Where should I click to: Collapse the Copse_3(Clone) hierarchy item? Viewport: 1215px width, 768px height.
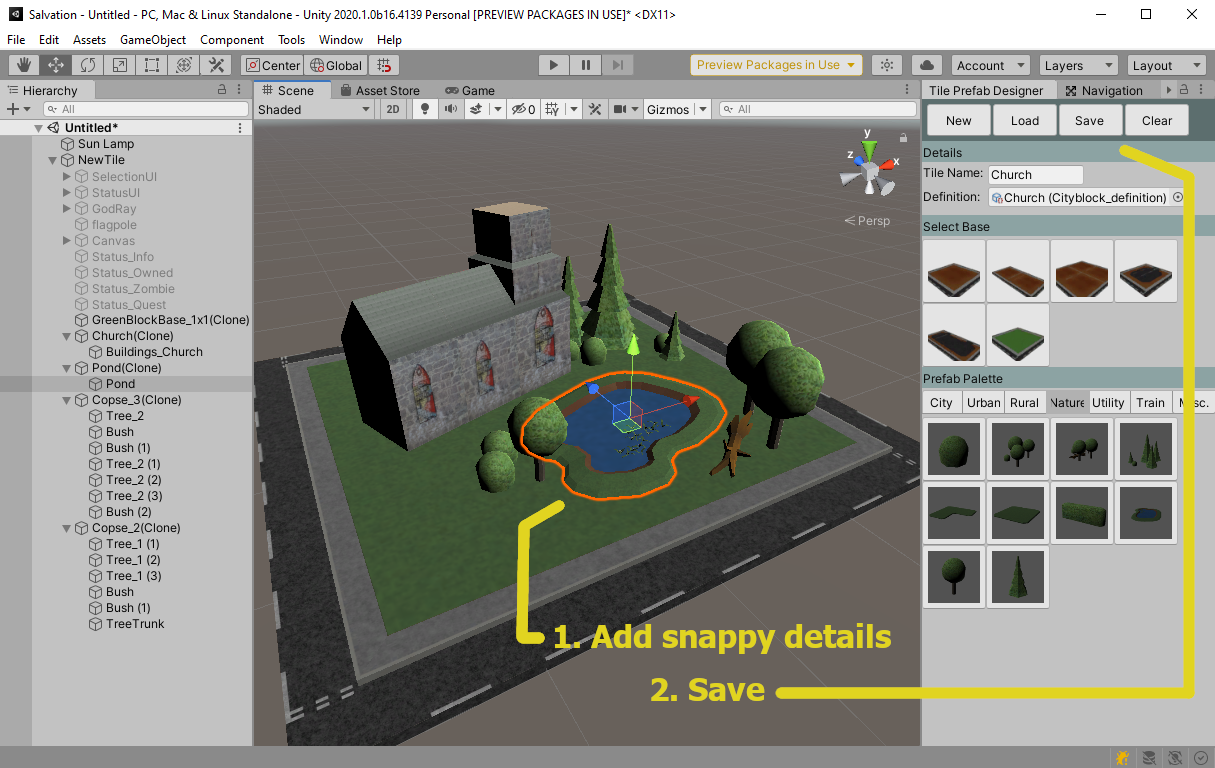coord(67,400)
